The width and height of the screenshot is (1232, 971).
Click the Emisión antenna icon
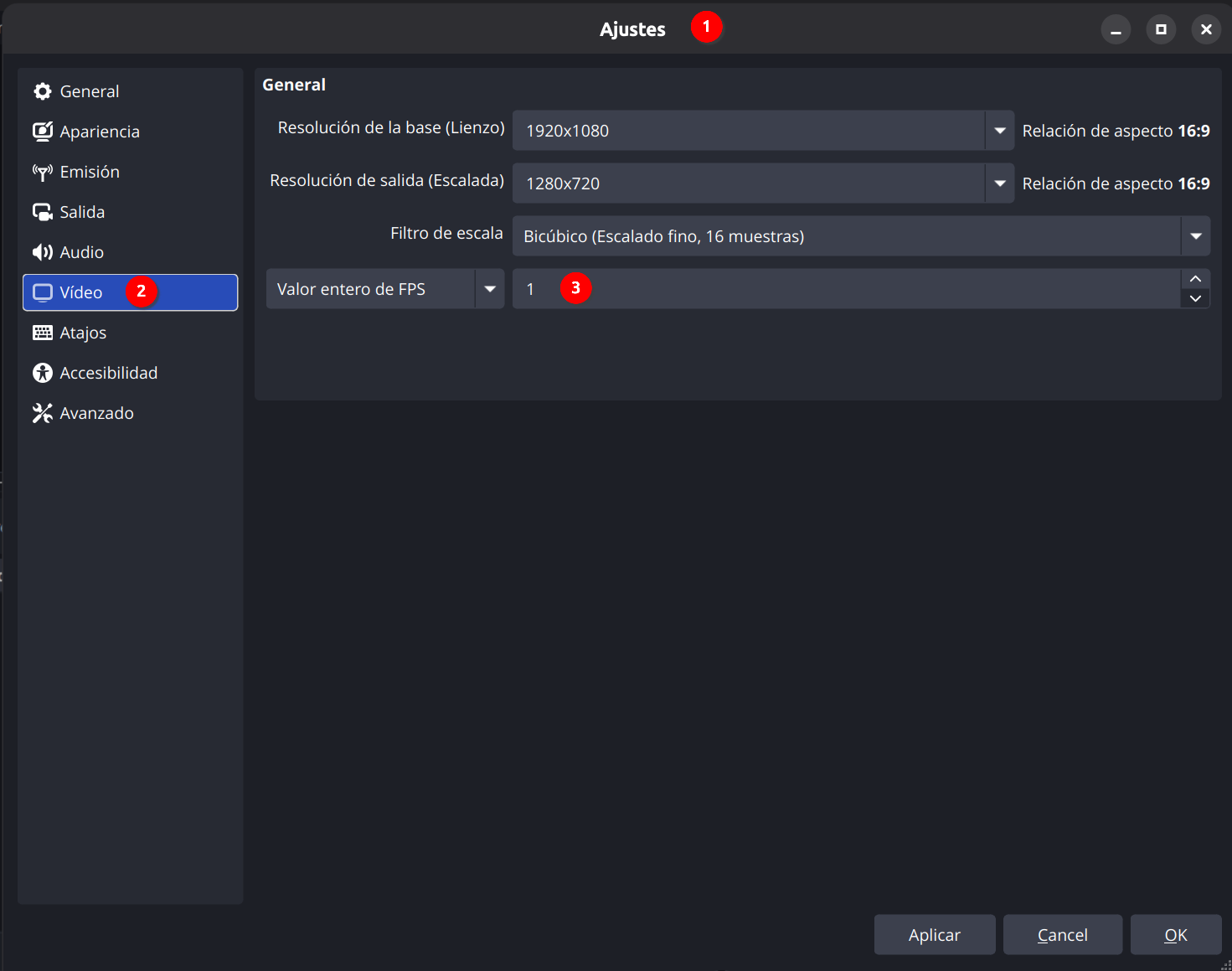click(43, 172)
